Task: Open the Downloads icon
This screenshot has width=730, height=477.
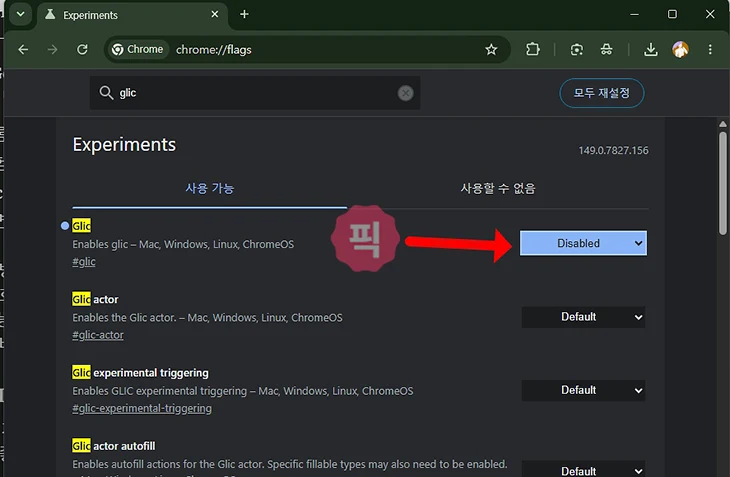Action: (x=650, y=49)
